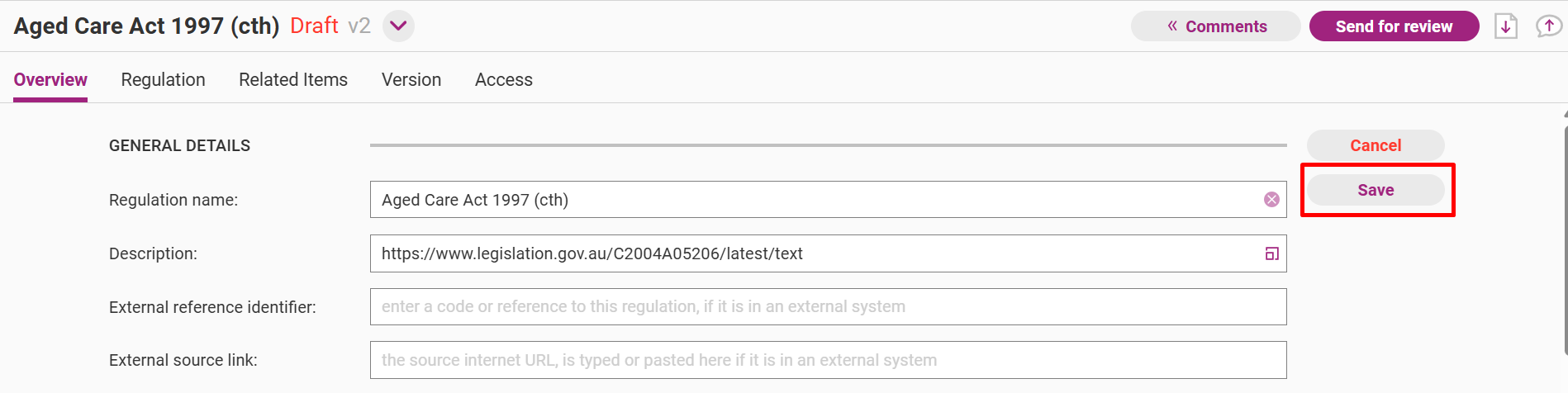Expand the Comments panel
Image resolution: width=1568 pixels, height=393 pixels.
point(1216,26)
